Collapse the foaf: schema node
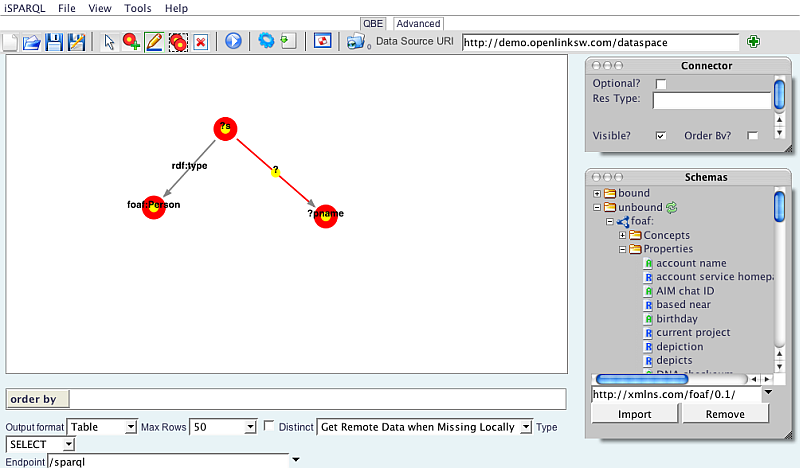This screenshot has height=468, width=800. 610,221
